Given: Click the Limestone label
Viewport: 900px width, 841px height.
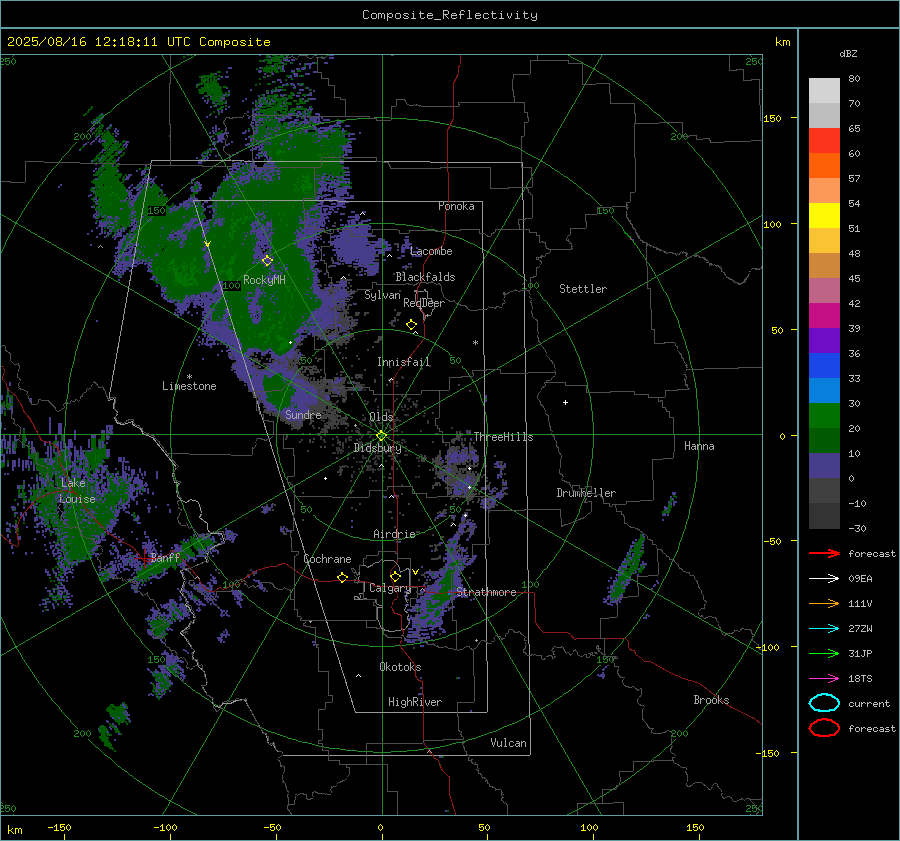Looking at the screenshot, I should click(189, 386).
